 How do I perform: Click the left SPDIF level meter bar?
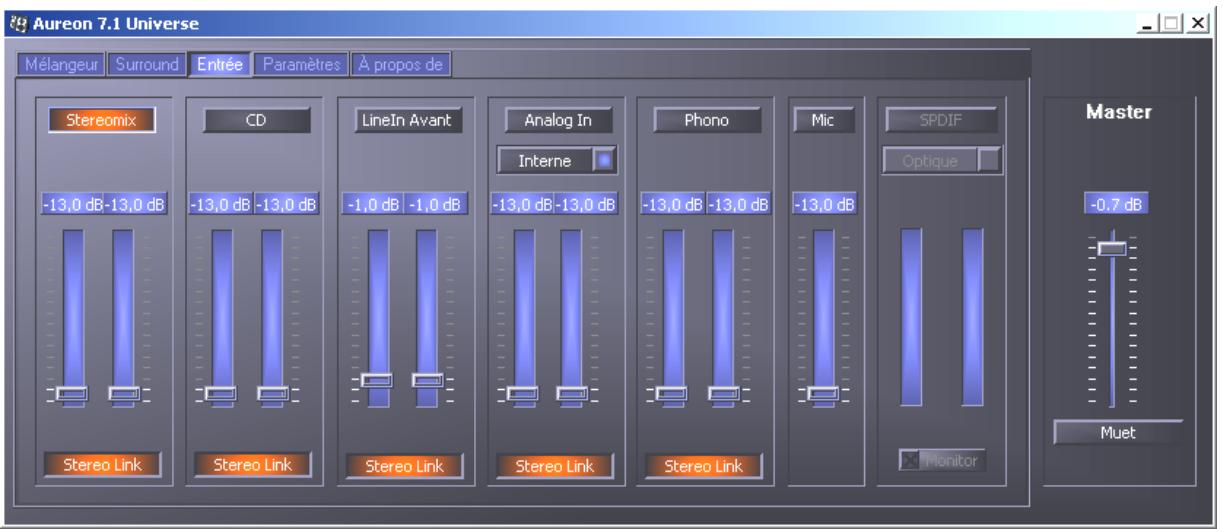click(911, 317)
